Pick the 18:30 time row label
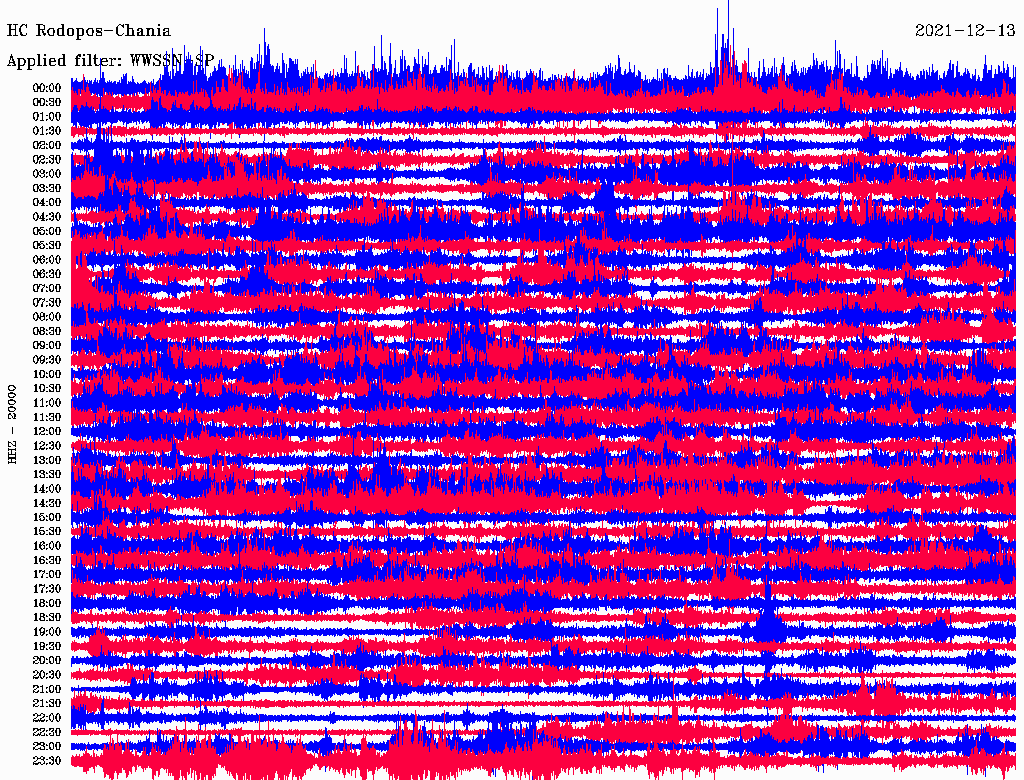Viewport: 1024px width, 780px height. point(47,618)
